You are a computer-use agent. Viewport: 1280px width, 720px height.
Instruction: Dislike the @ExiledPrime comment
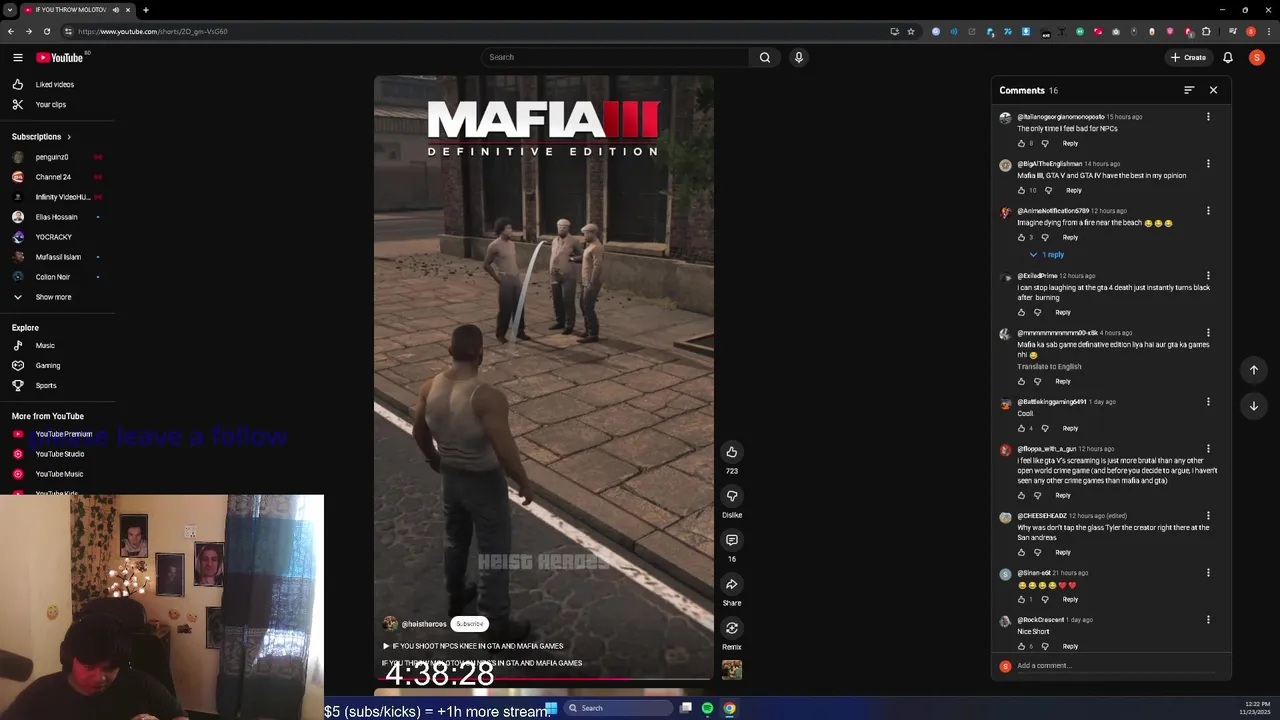[1038, 312]
